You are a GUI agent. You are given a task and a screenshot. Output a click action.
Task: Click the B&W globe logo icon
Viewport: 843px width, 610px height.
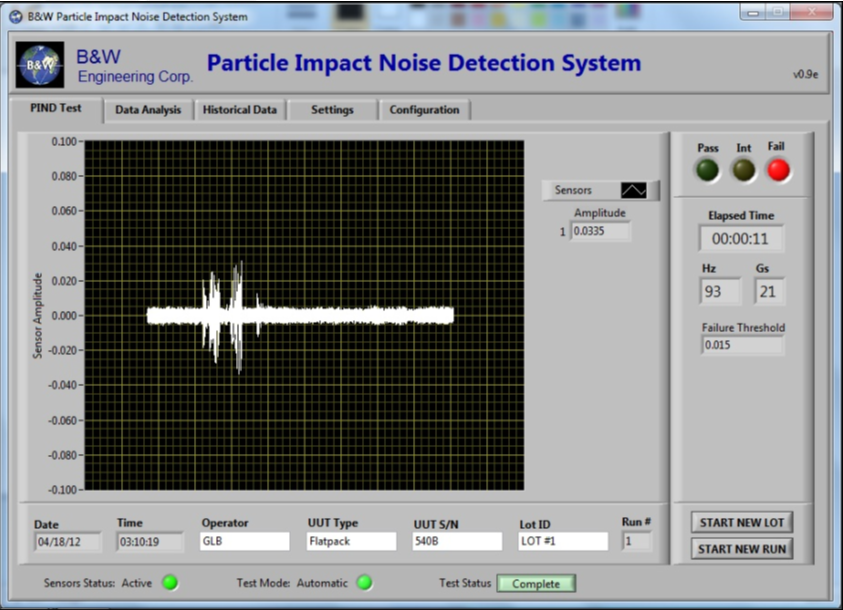point(40,64)
